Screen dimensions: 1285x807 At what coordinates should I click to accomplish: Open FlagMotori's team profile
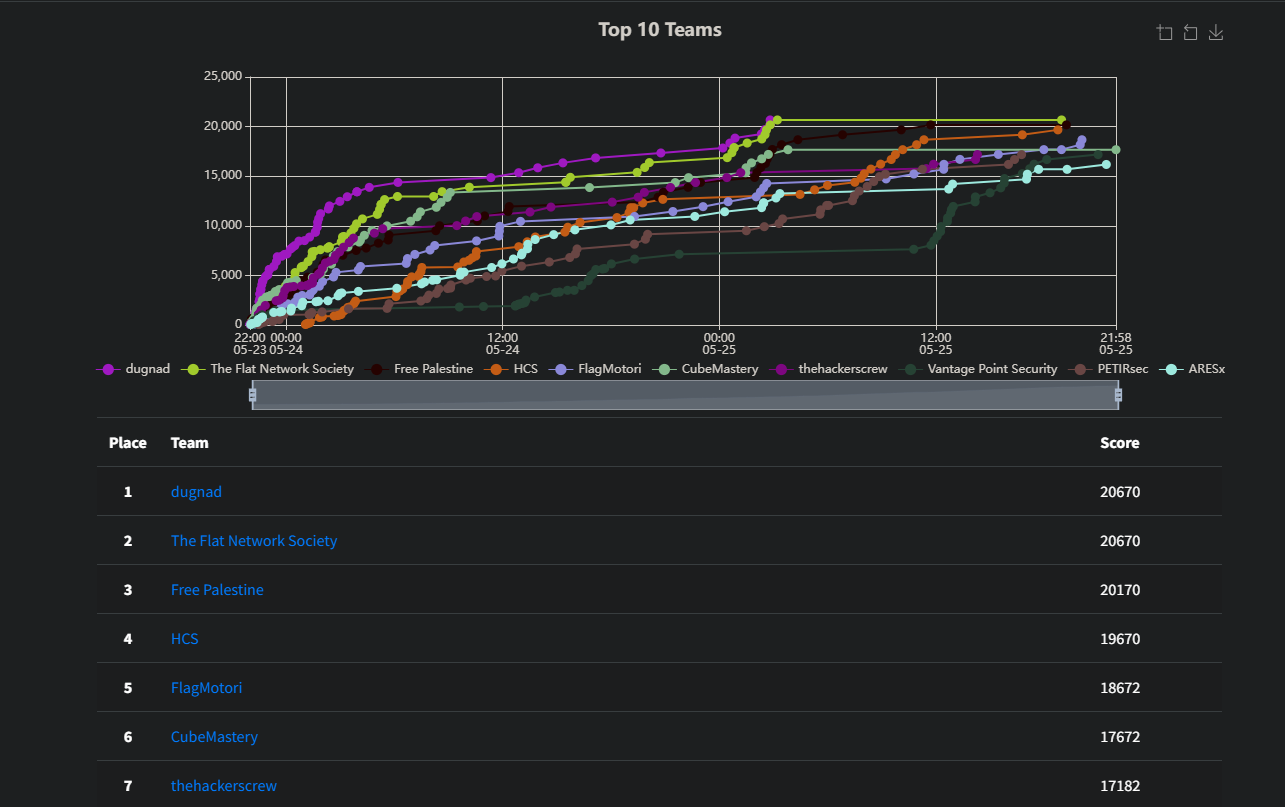206,687
